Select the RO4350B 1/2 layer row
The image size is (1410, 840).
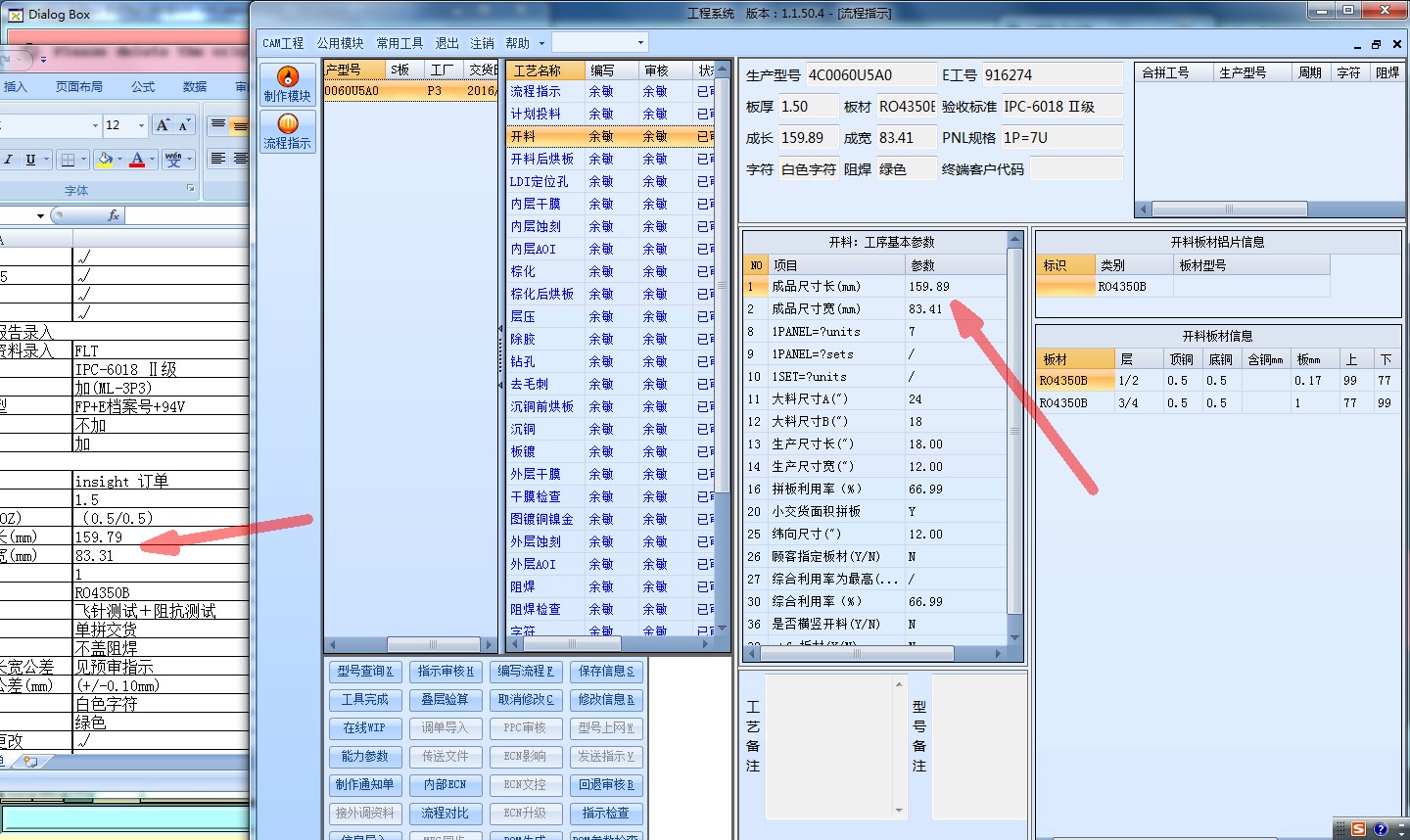point(1218,380)
